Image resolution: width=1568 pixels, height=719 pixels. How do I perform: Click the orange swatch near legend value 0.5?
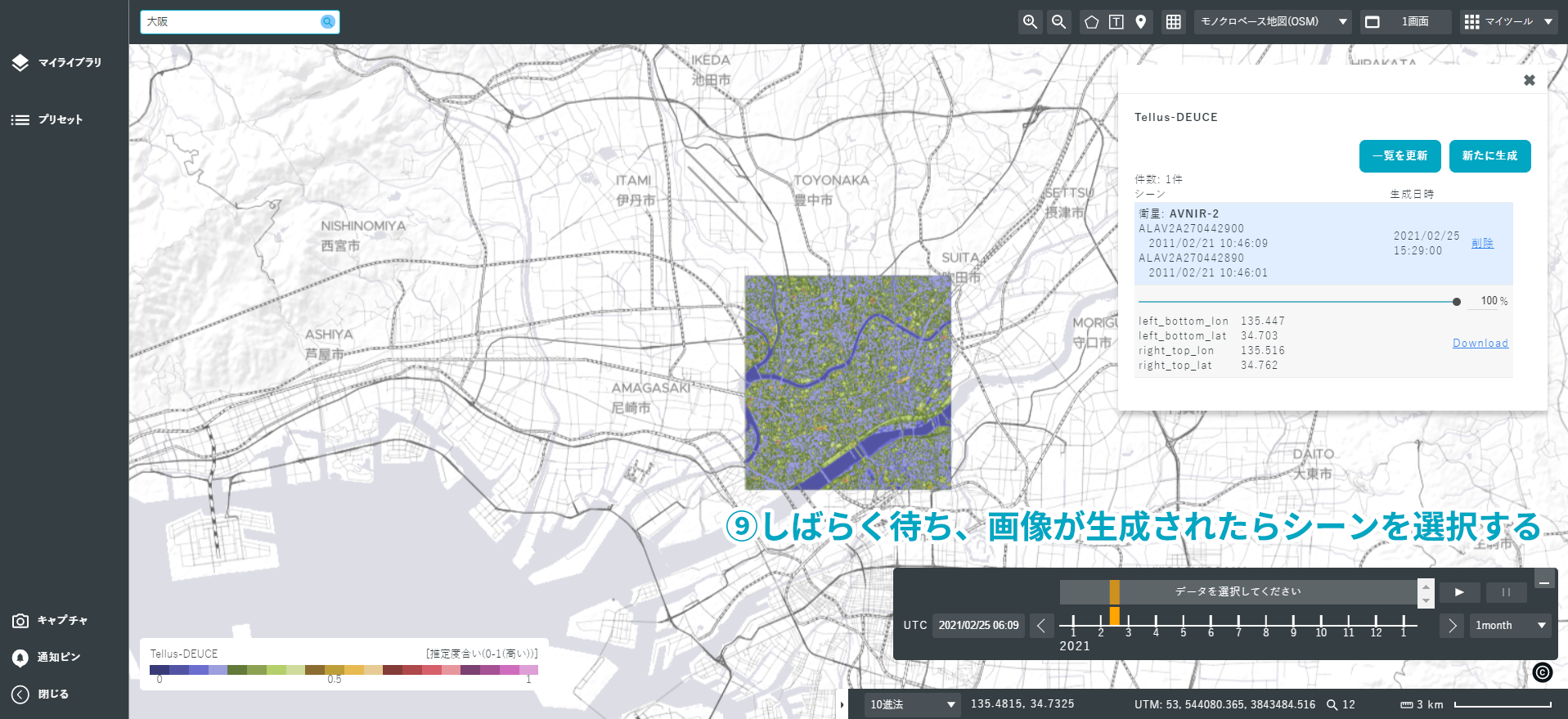click(x=335, y=670)
